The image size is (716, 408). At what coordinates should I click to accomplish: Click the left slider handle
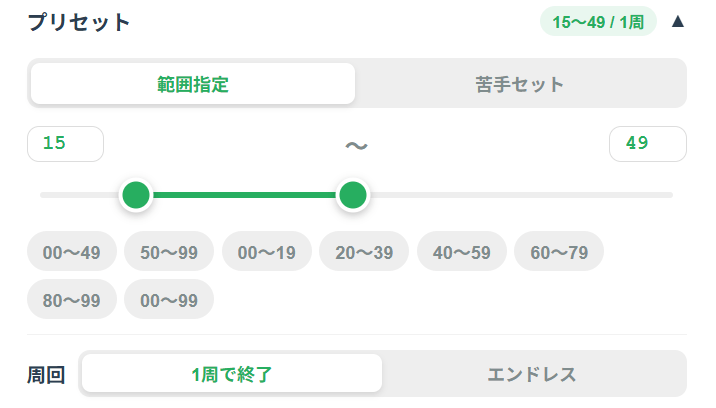[x=135, y=195]
